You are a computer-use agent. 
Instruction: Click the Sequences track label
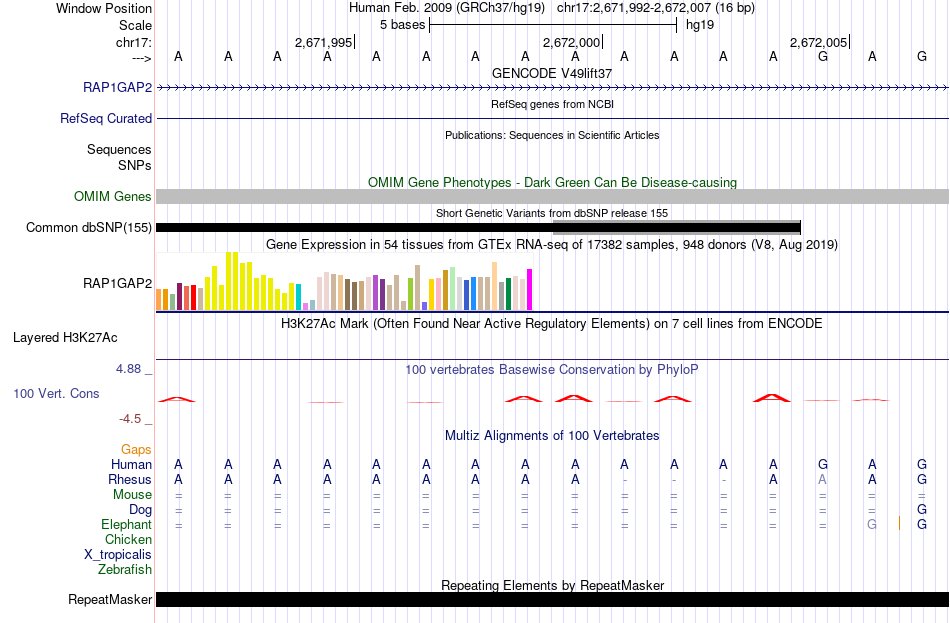click(x=119, y=149)
